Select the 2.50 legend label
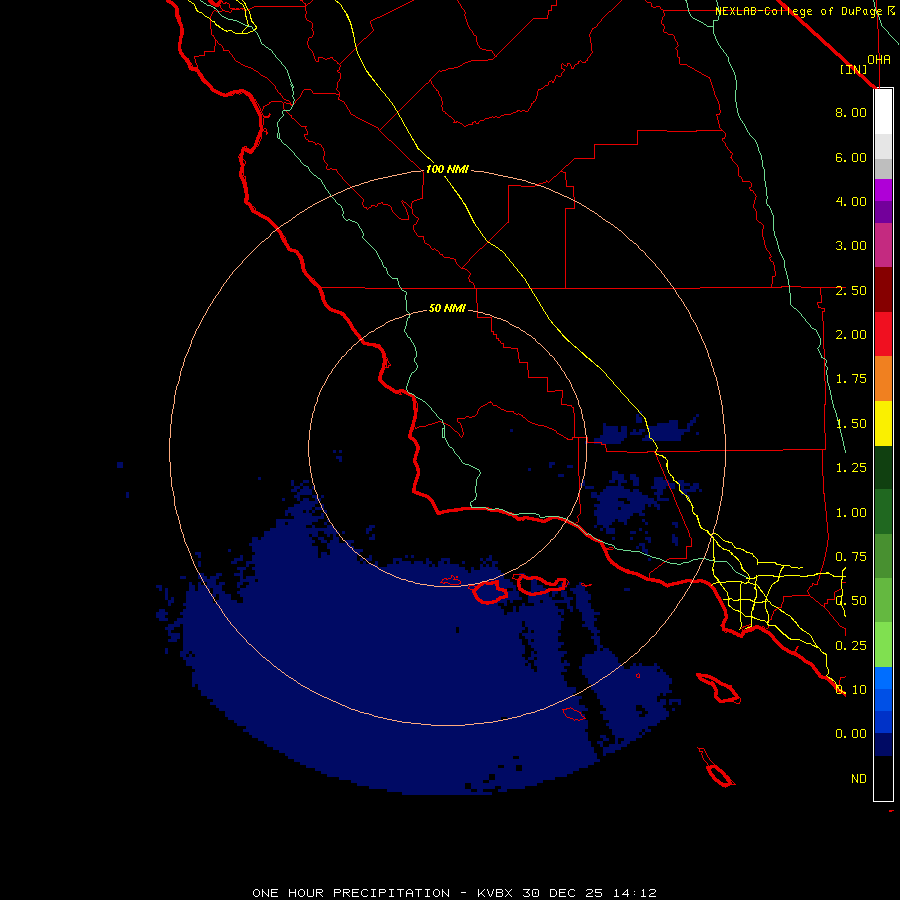The height and width of the screenshot is (900, 900). [x=851, y=290]
